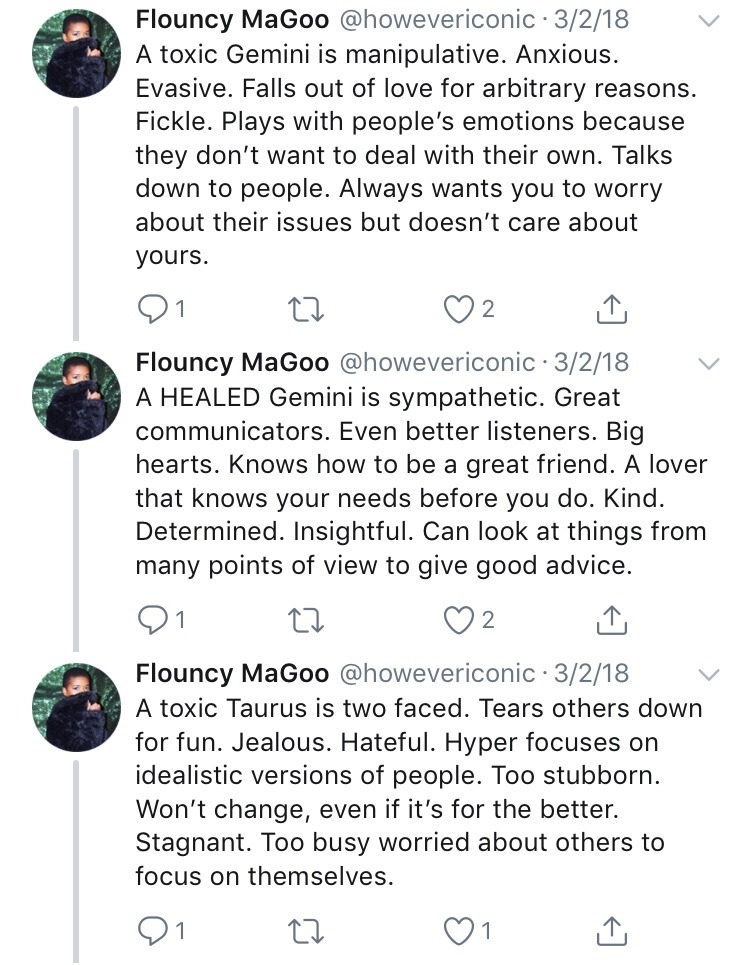Tap @howevericonic handle on Taurus tweet
Image resolution: width=743 pixels, height=965 pixels.
tap(440, 673)
